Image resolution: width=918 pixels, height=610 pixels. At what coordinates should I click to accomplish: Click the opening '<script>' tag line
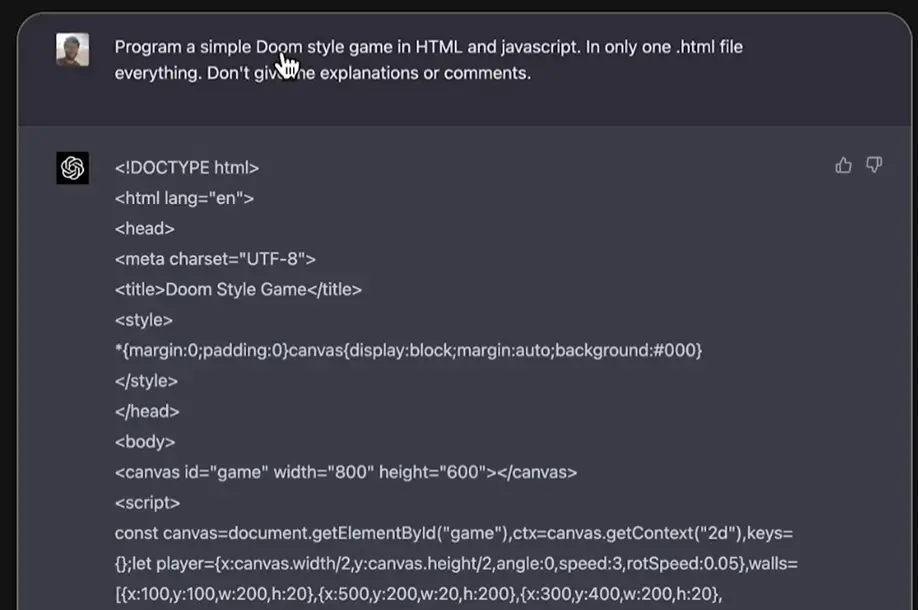tap(148, 503)
